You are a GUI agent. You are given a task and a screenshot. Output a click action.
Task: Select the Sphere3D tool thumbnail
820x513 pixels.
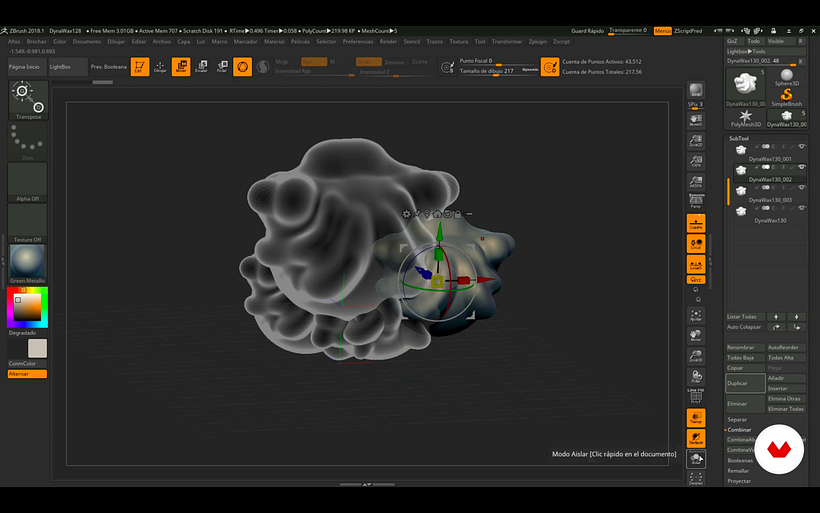pyautogui.click(x=787, y=77)
